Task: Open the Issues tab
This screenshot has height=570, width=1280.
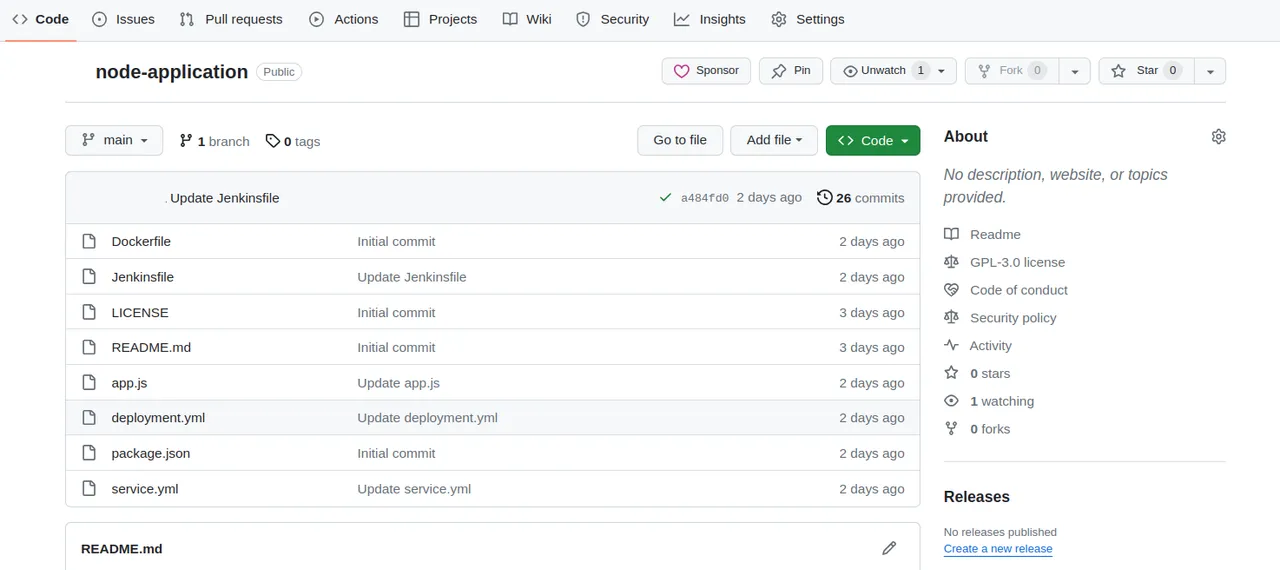Action: click(123, 19)
